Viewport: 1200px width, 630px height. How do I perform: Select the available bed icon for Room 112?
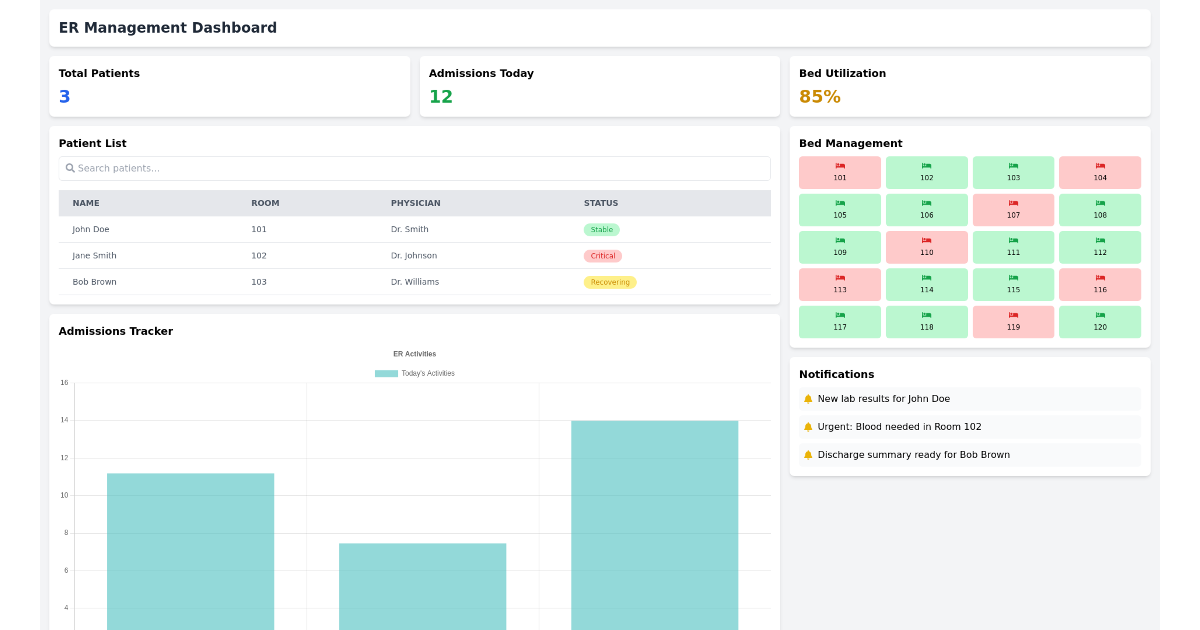1100,242
